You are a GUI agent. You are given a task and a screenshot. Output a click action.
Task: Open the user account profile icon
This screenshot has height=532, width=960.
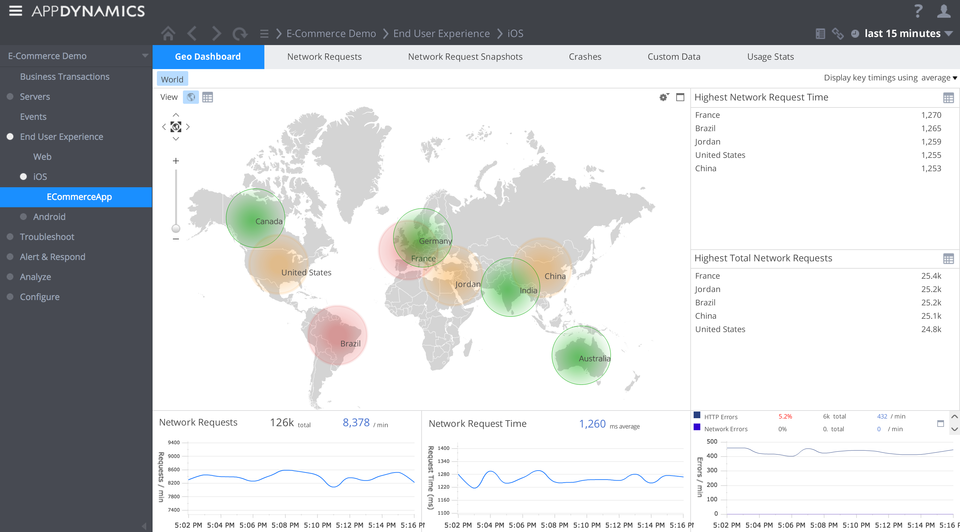[944, 11]
